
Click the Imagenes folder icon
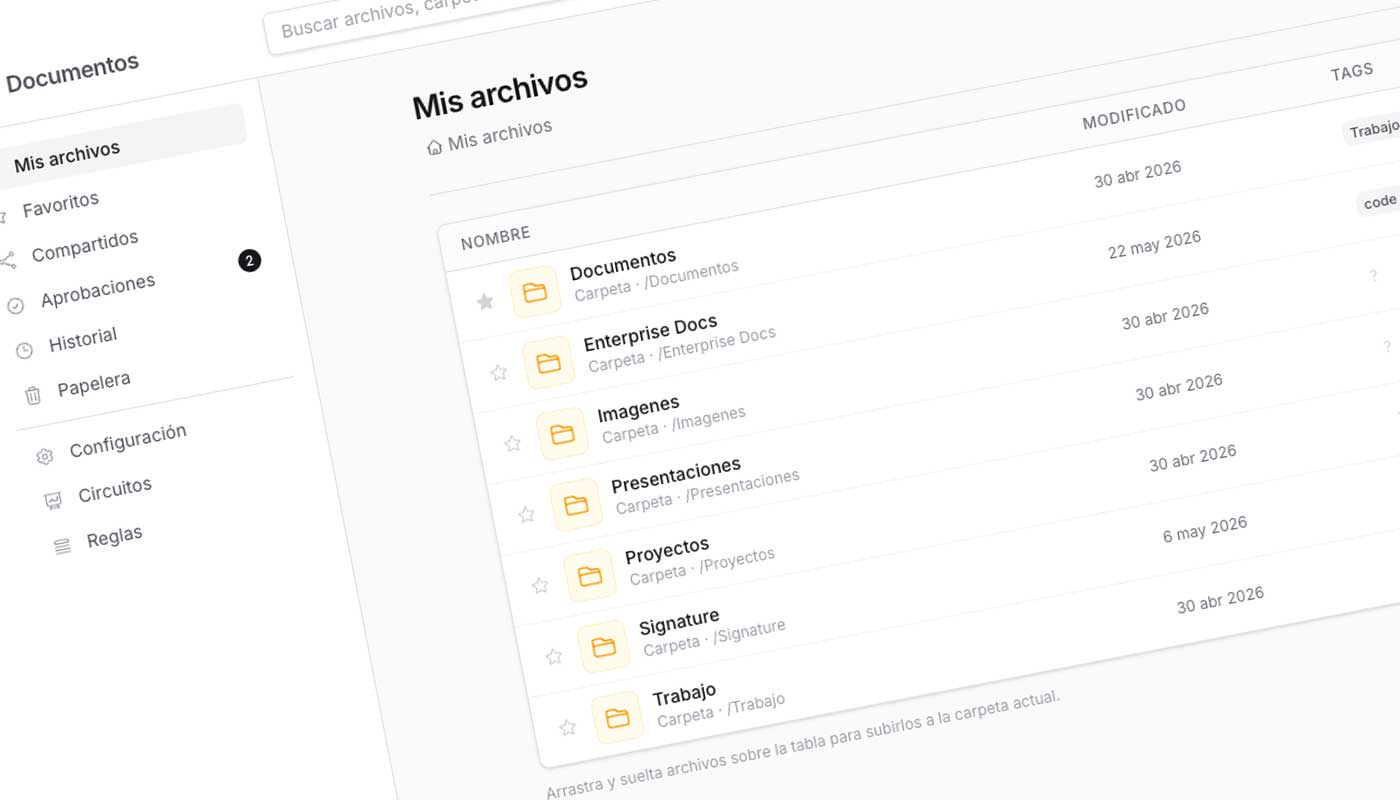(x=562, y=434)
